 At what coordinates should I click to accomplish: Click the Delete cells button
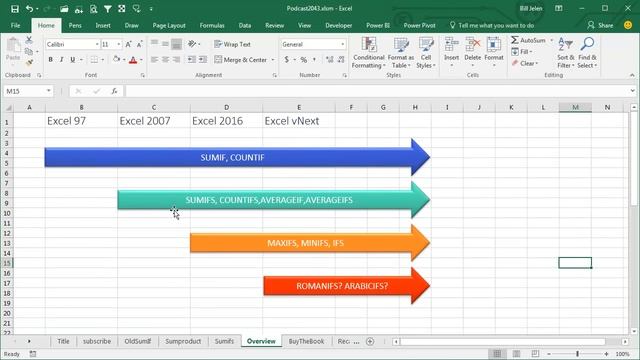(473, 52)
